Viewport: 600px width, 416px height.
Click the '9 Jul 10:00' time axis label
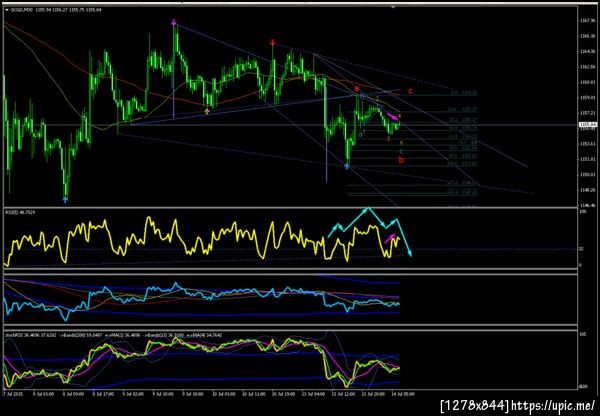click(161, 393)
